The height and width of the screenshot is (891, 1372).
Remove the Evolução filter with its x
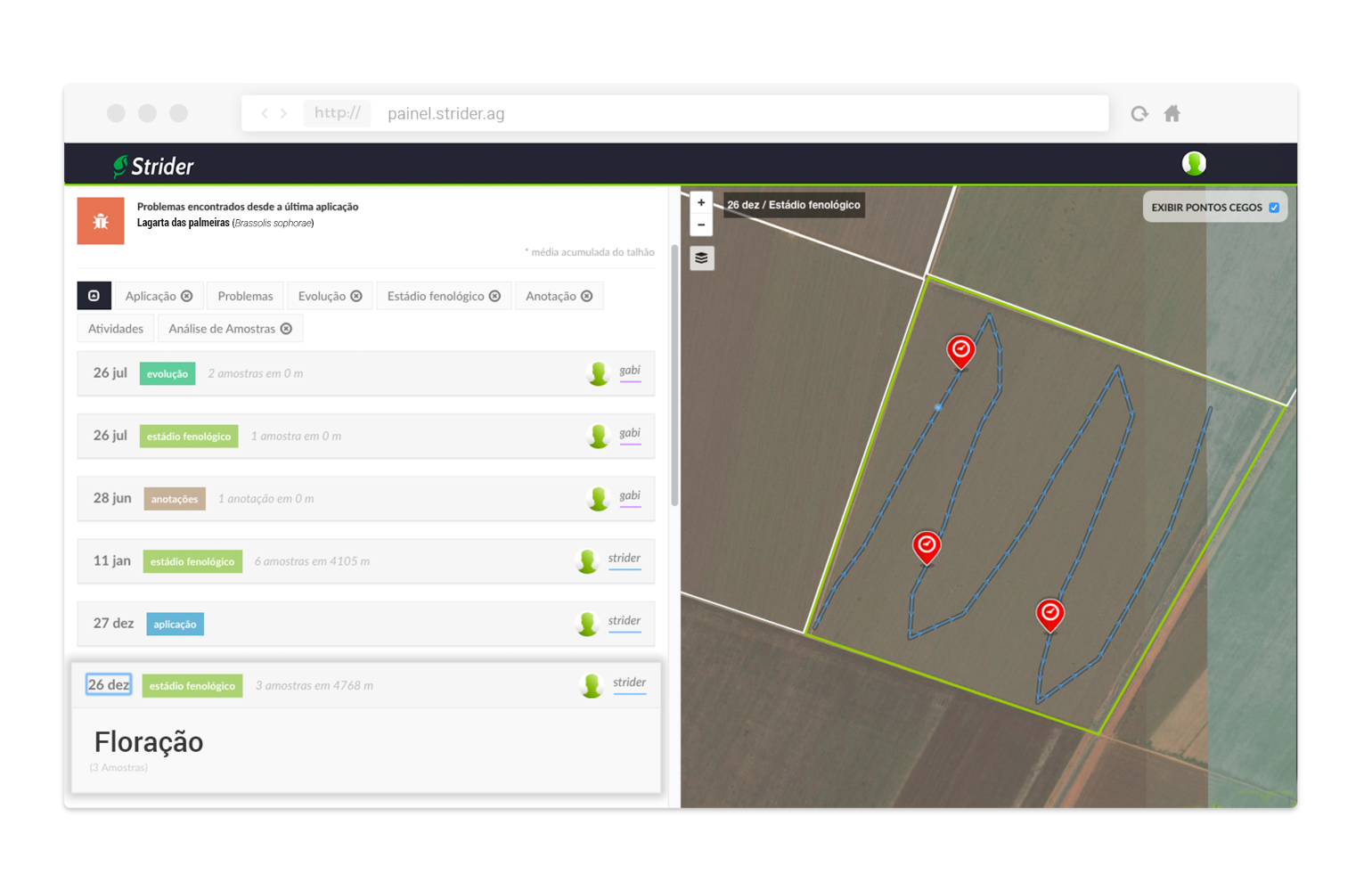(356, 296)
